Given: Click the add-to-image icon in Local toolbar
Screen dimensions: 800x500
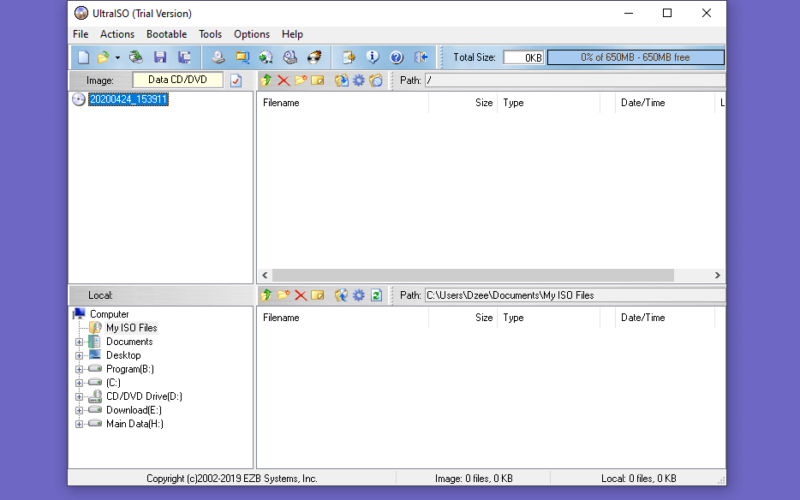Looking at the screenshot, I should click(x=341, y=295).
